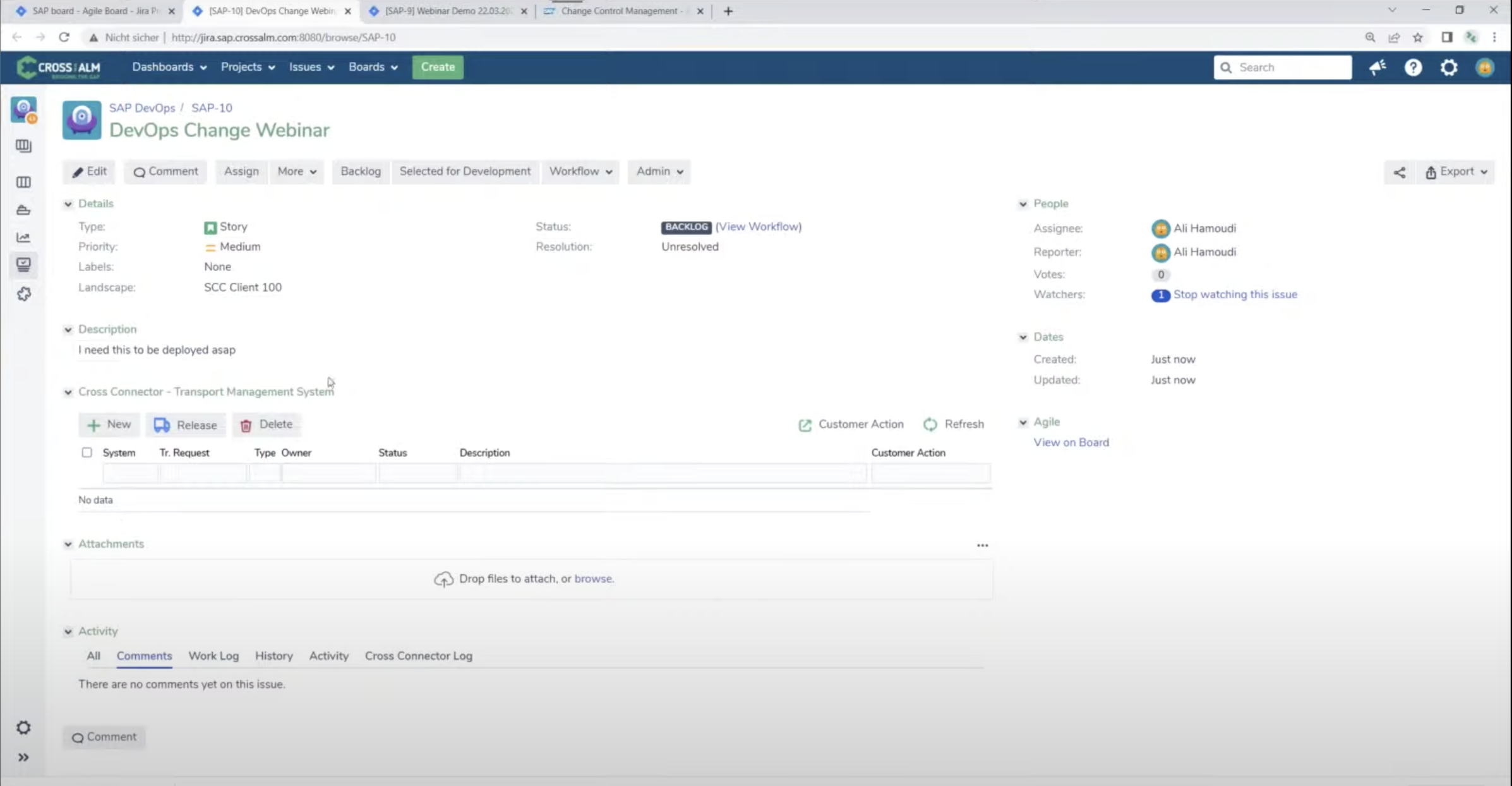The height and width of the screenshot is (786, 1512).
Task: Click Customer Action button
Action: pos(851,425)
